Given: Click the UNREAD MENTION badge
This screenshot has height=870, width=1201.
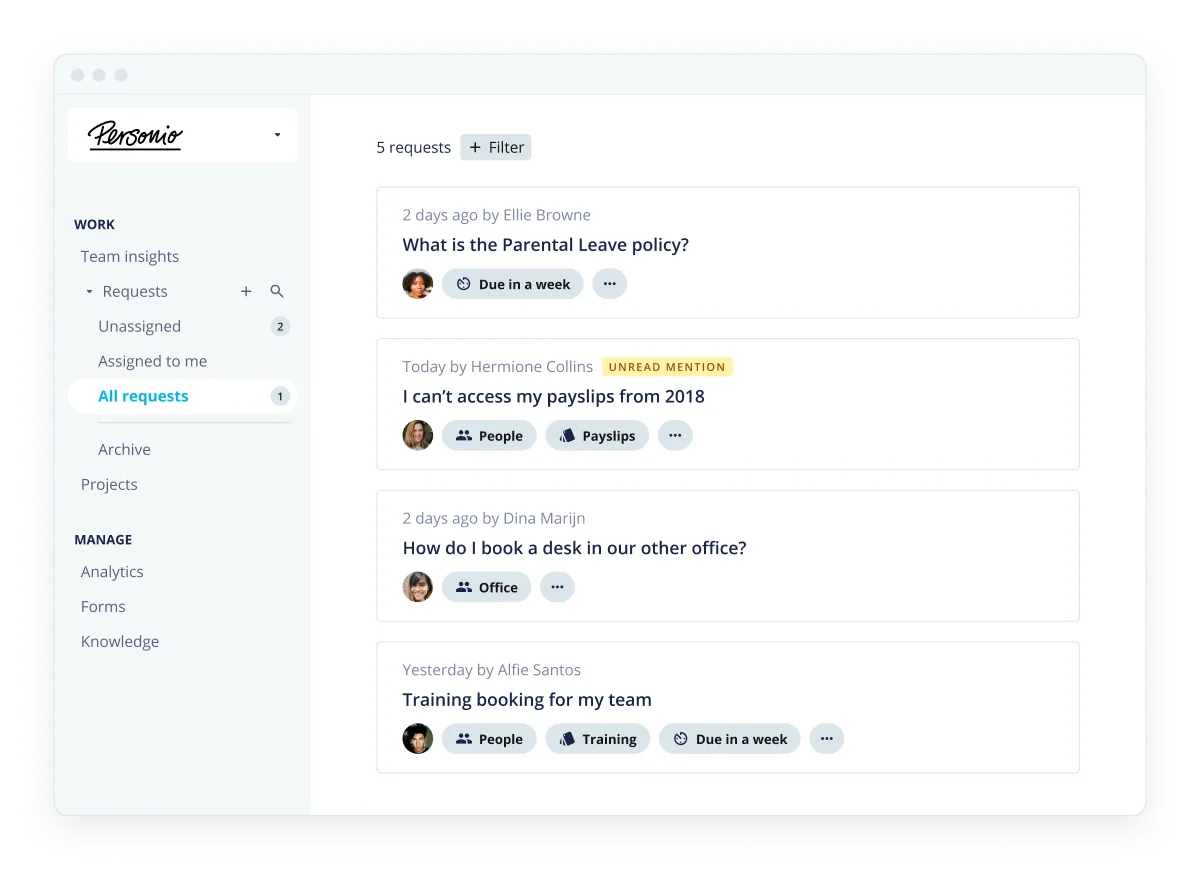Looking at the screenshot, I should tap(667, 367).
